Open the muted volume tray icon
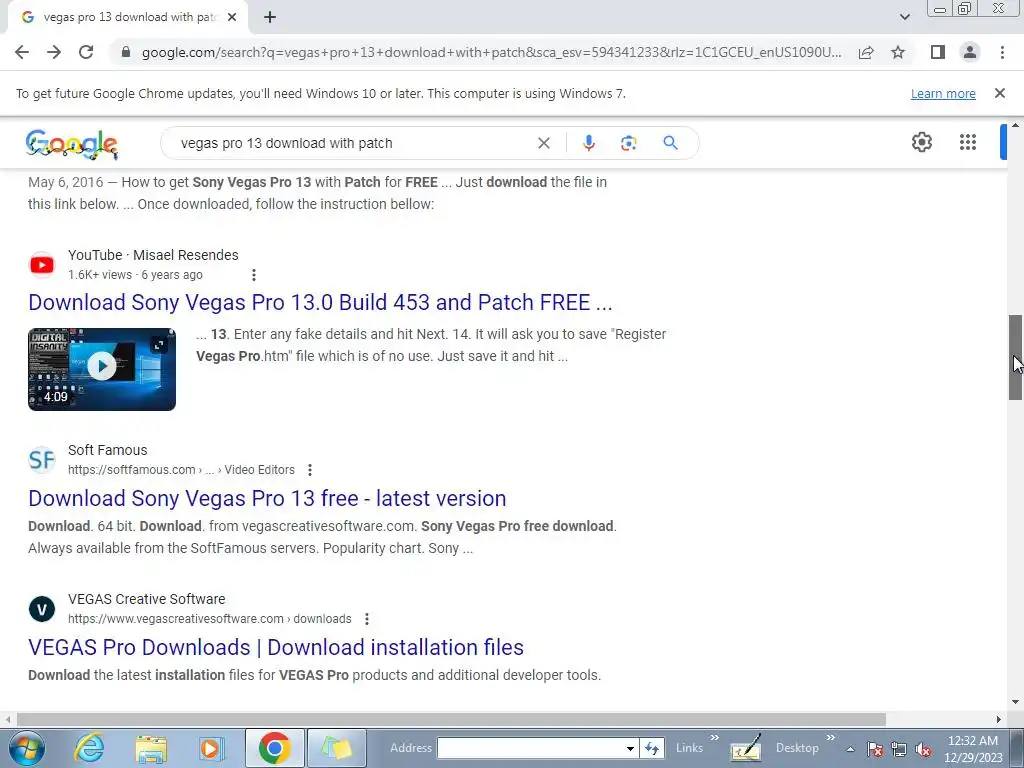 (x=923, y=750)
